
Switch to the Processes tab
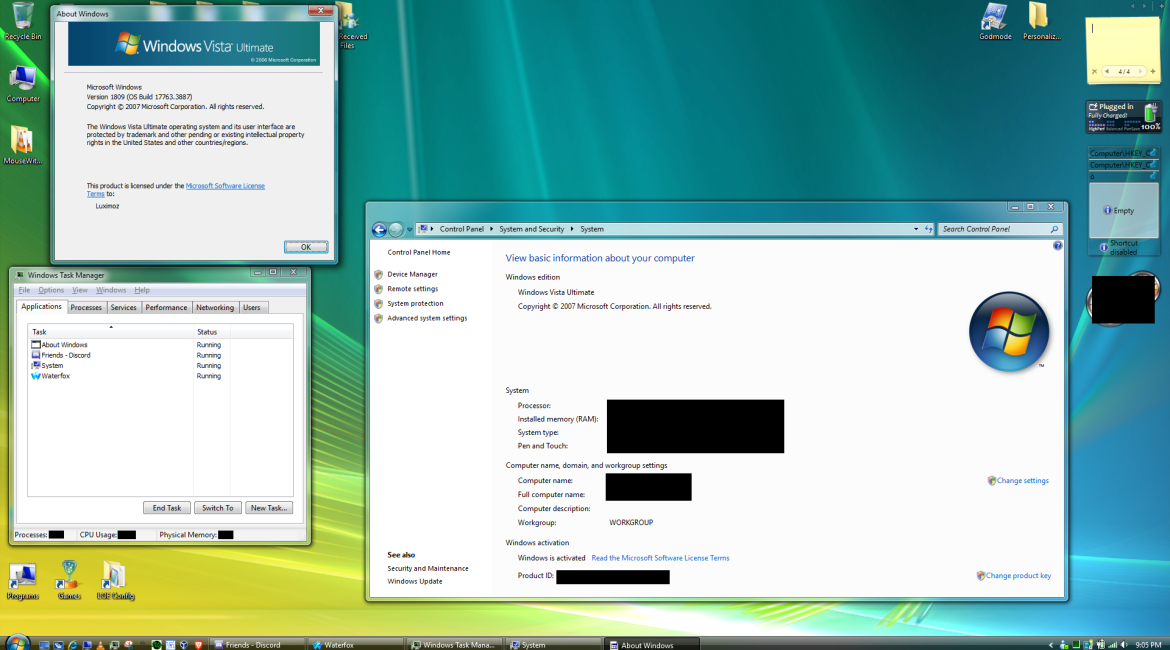click(86, 307)
